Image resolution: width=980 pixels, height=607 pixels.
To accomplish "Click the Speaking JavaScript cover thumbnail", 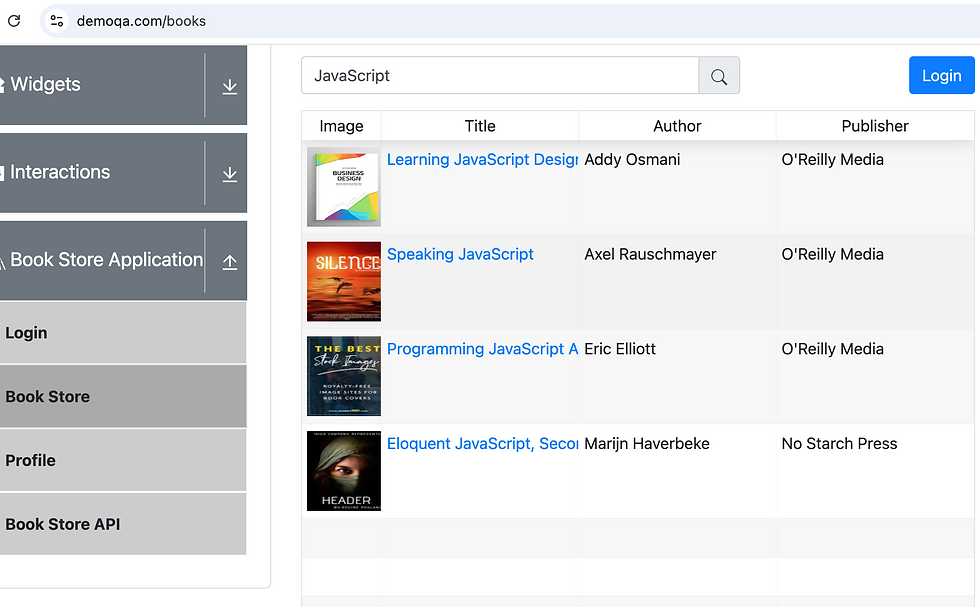I will point(344,281).
